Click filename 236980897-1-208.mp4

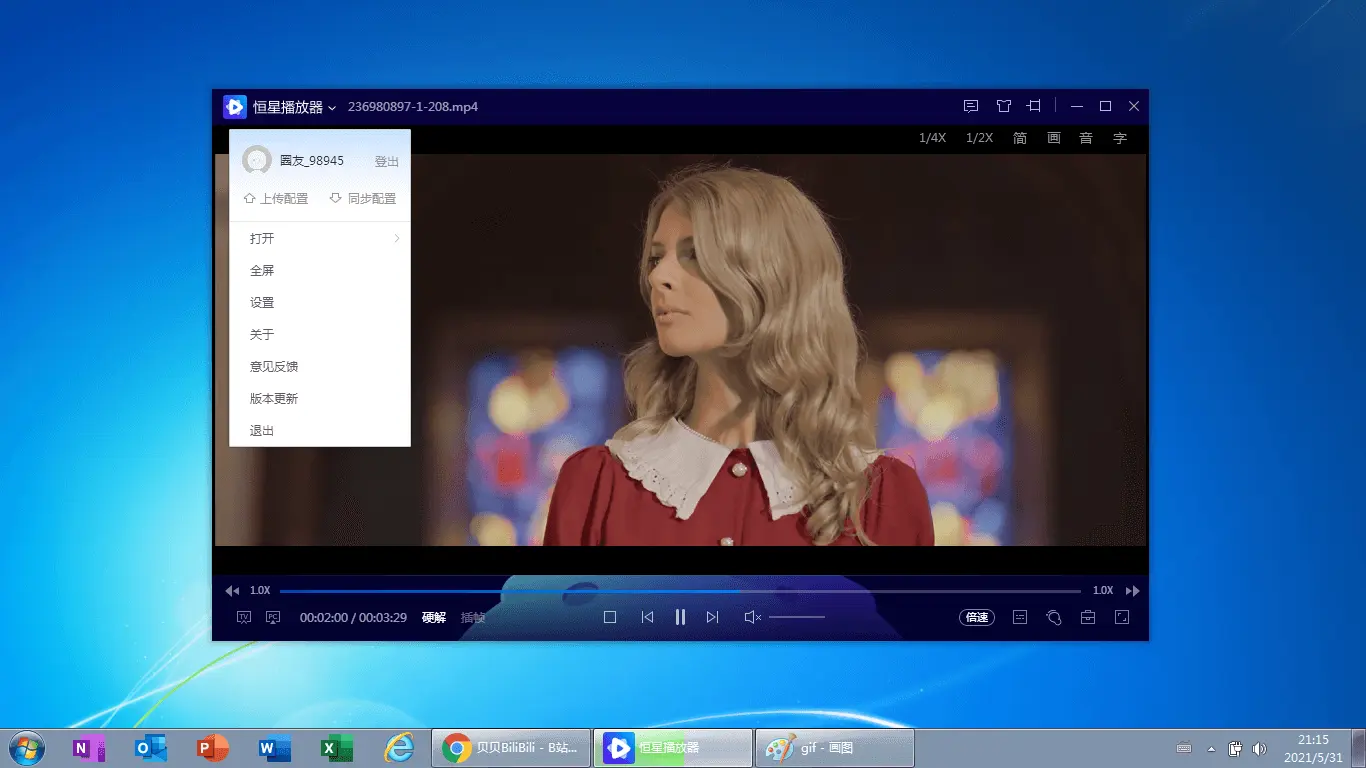413,107
